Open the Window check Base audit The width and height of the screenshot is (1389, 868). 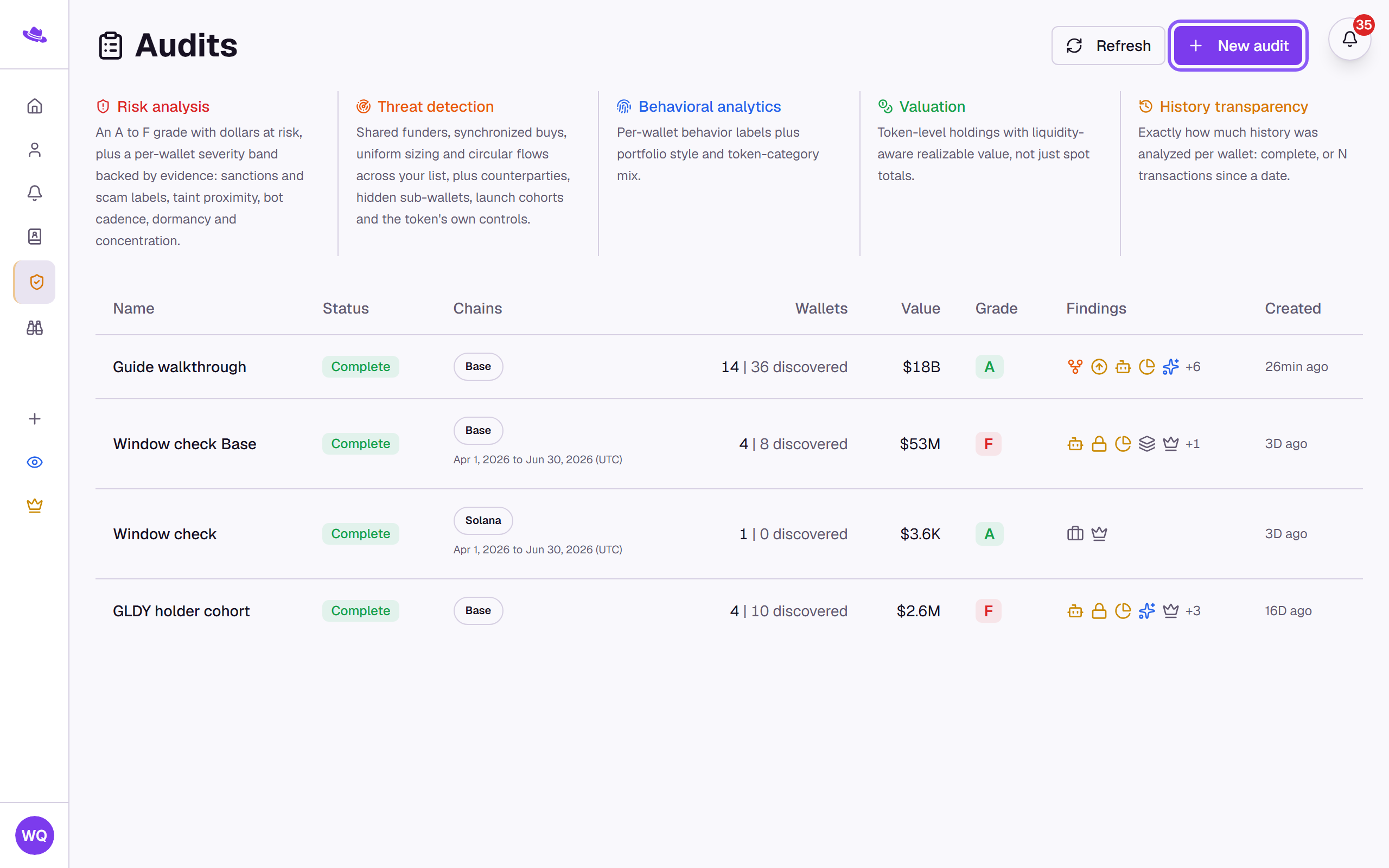click(x=185, y=444)
